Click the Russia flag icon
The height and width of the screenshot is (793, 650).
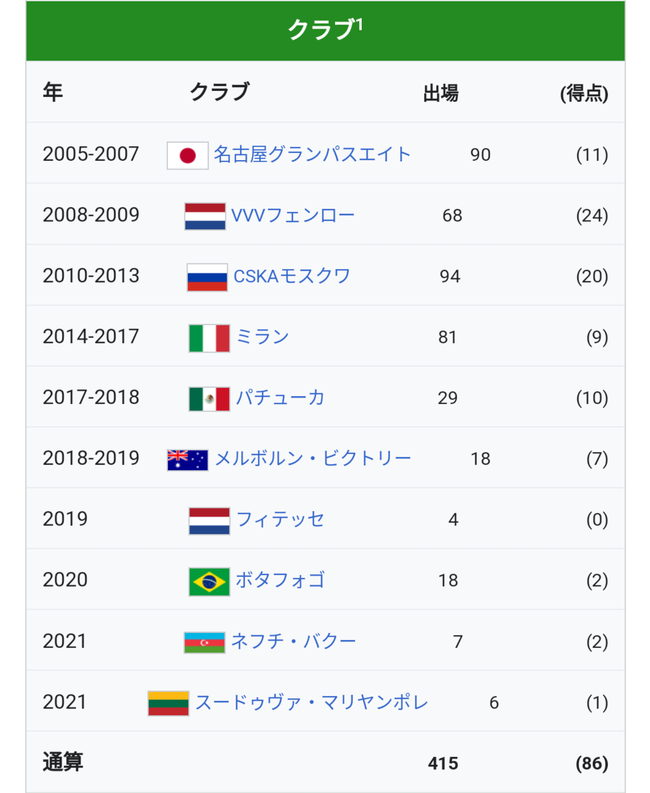click(x=207, y=277)
